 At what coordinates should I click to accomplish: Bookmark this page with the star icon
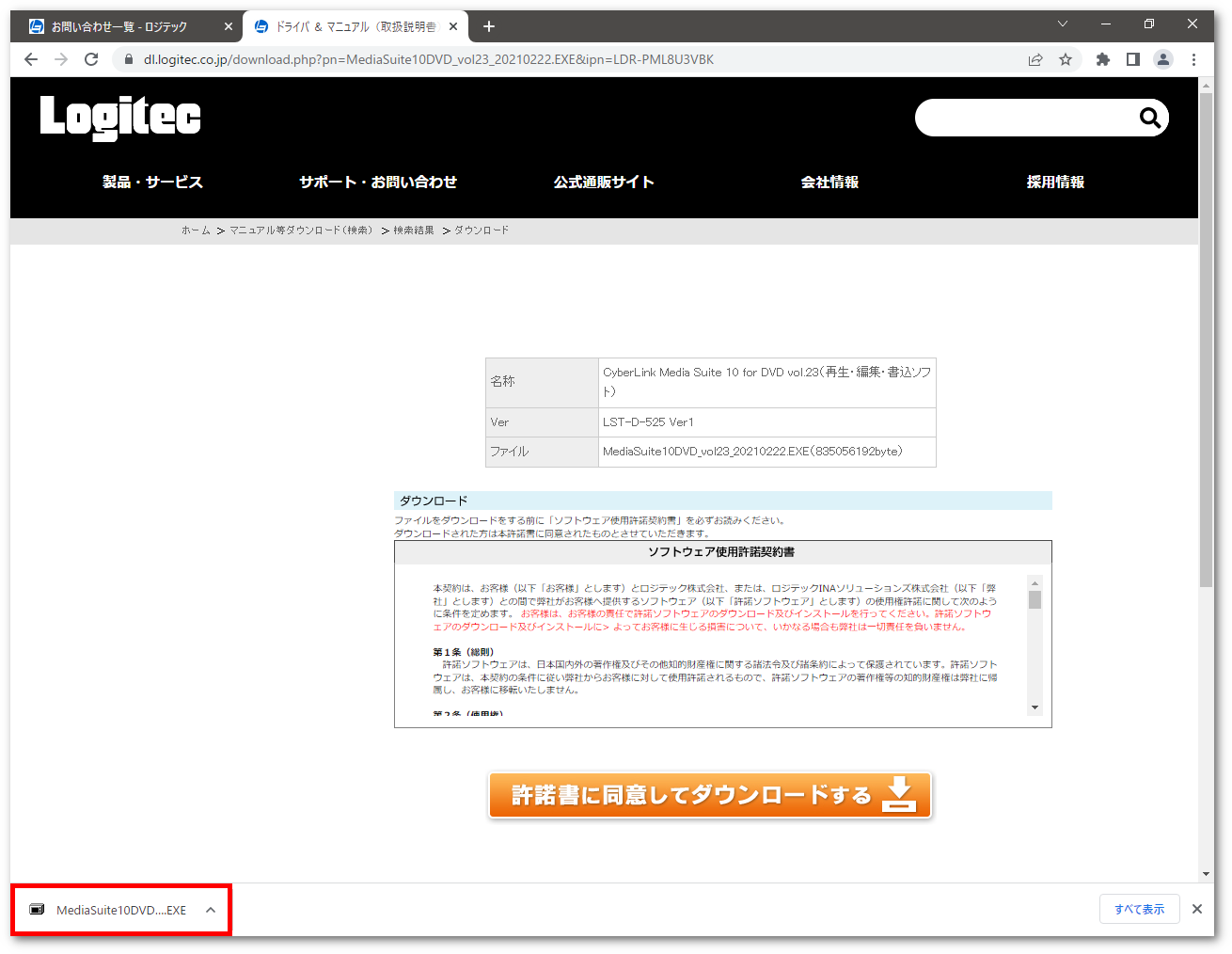click(x=1066, y=59)
